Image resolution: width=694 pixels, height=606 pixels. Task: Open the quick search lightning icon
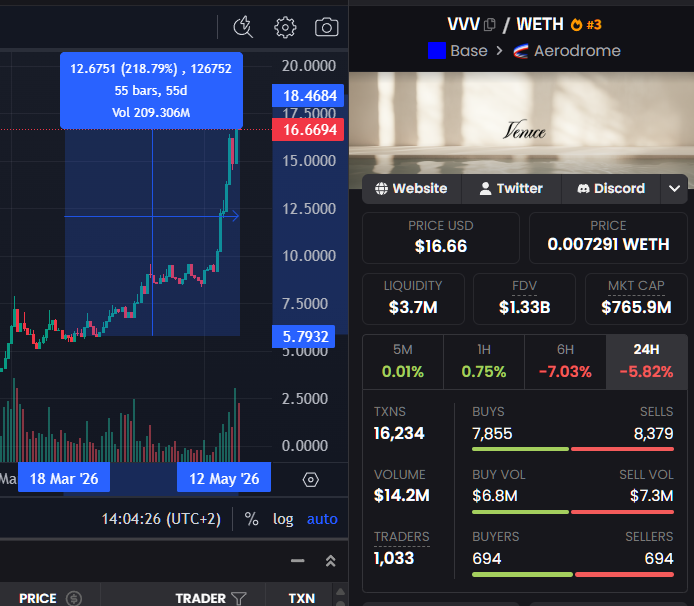(x=243, y=27)
